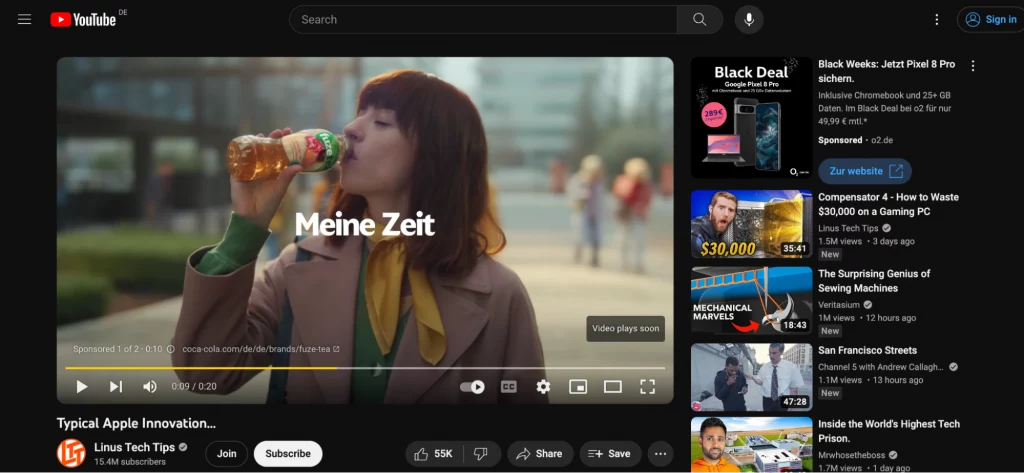Click the Linus Tech Tips name under Compensator 4

click(x=849, y=229)
